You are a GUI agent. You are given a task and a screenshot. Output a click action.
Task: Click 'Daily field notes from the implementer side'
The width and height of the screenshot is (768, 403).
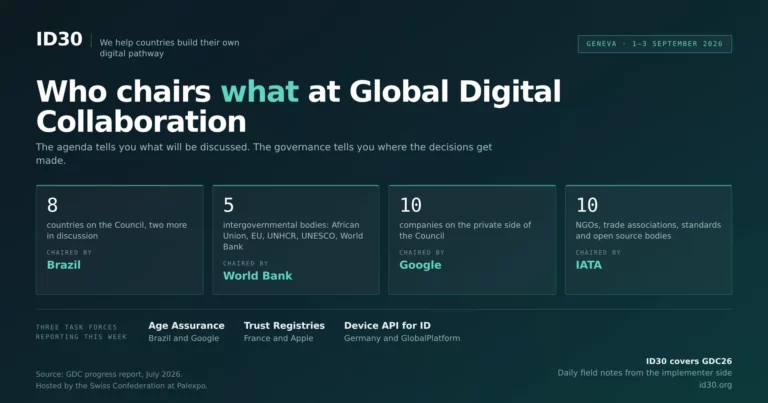(x=645, y=373)
